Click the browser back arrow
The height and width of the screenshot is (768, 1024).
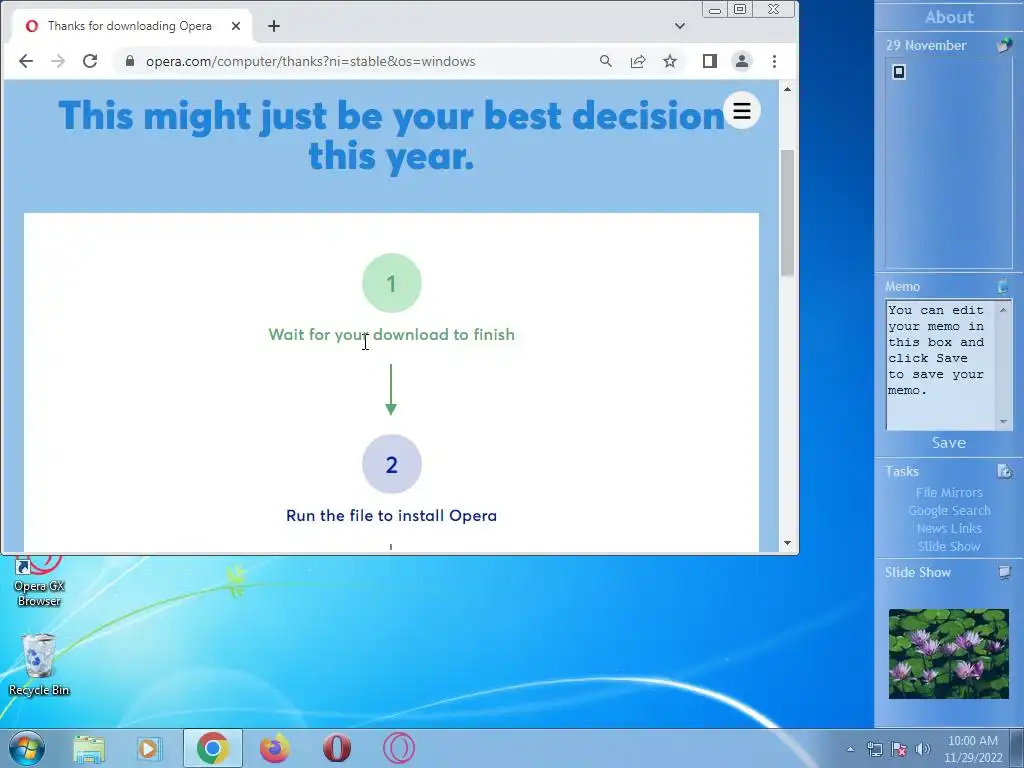pyautogui.click(x=25, y=61)
